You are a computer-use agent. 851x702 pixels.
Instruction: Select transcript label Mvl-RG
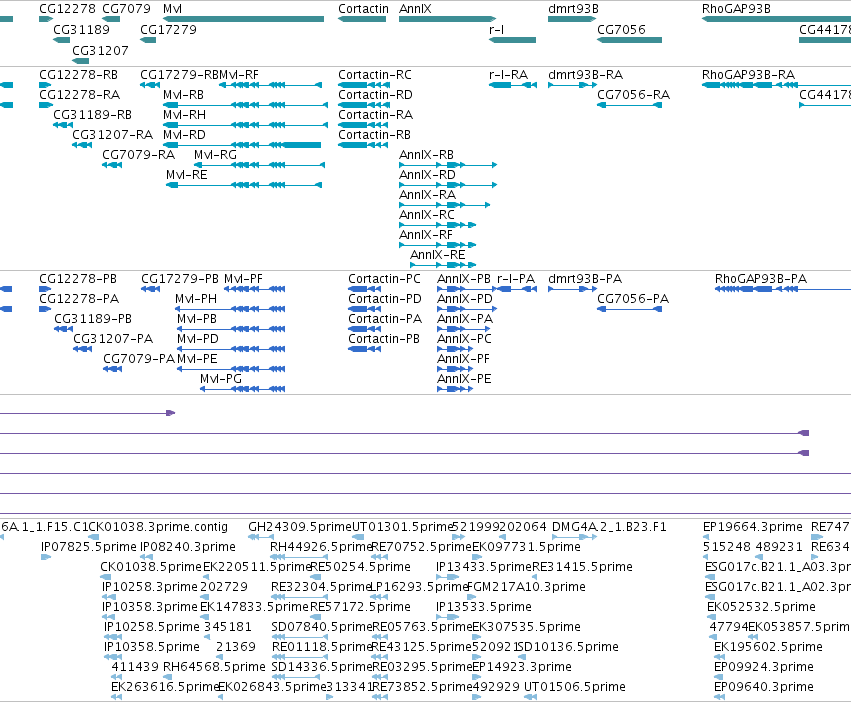click(215, 155)
